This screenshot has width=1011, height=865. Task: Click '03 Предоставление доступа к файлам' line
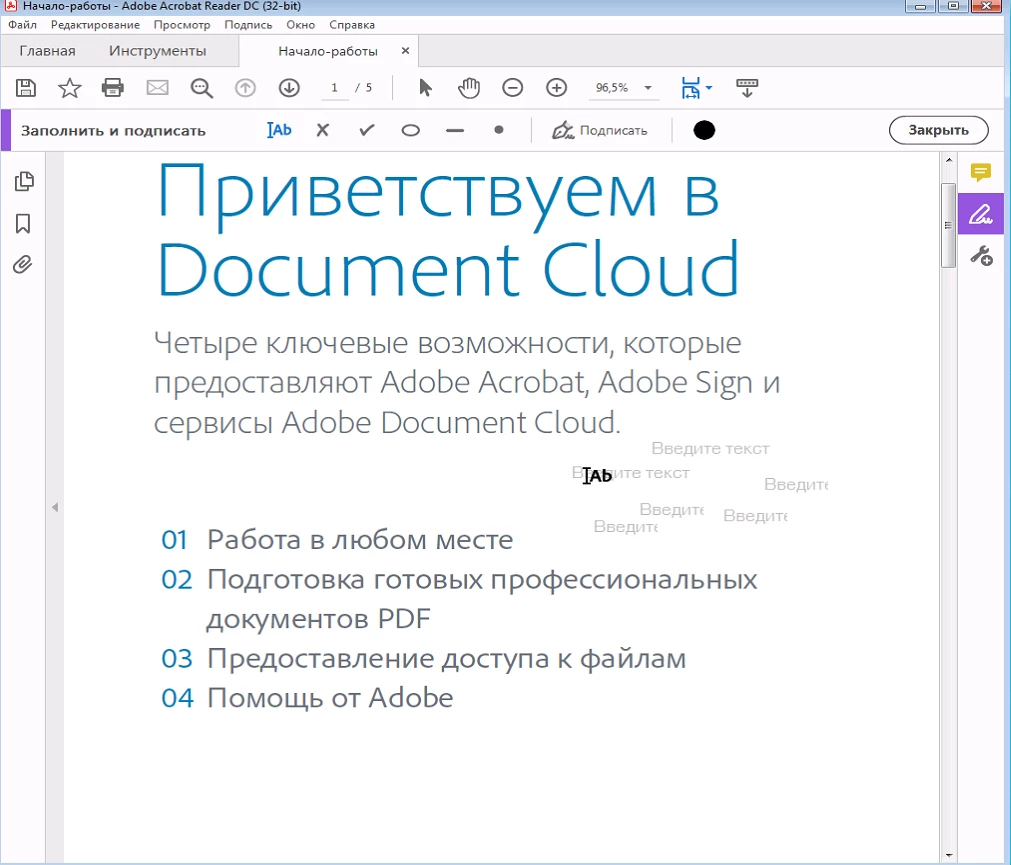424,659
